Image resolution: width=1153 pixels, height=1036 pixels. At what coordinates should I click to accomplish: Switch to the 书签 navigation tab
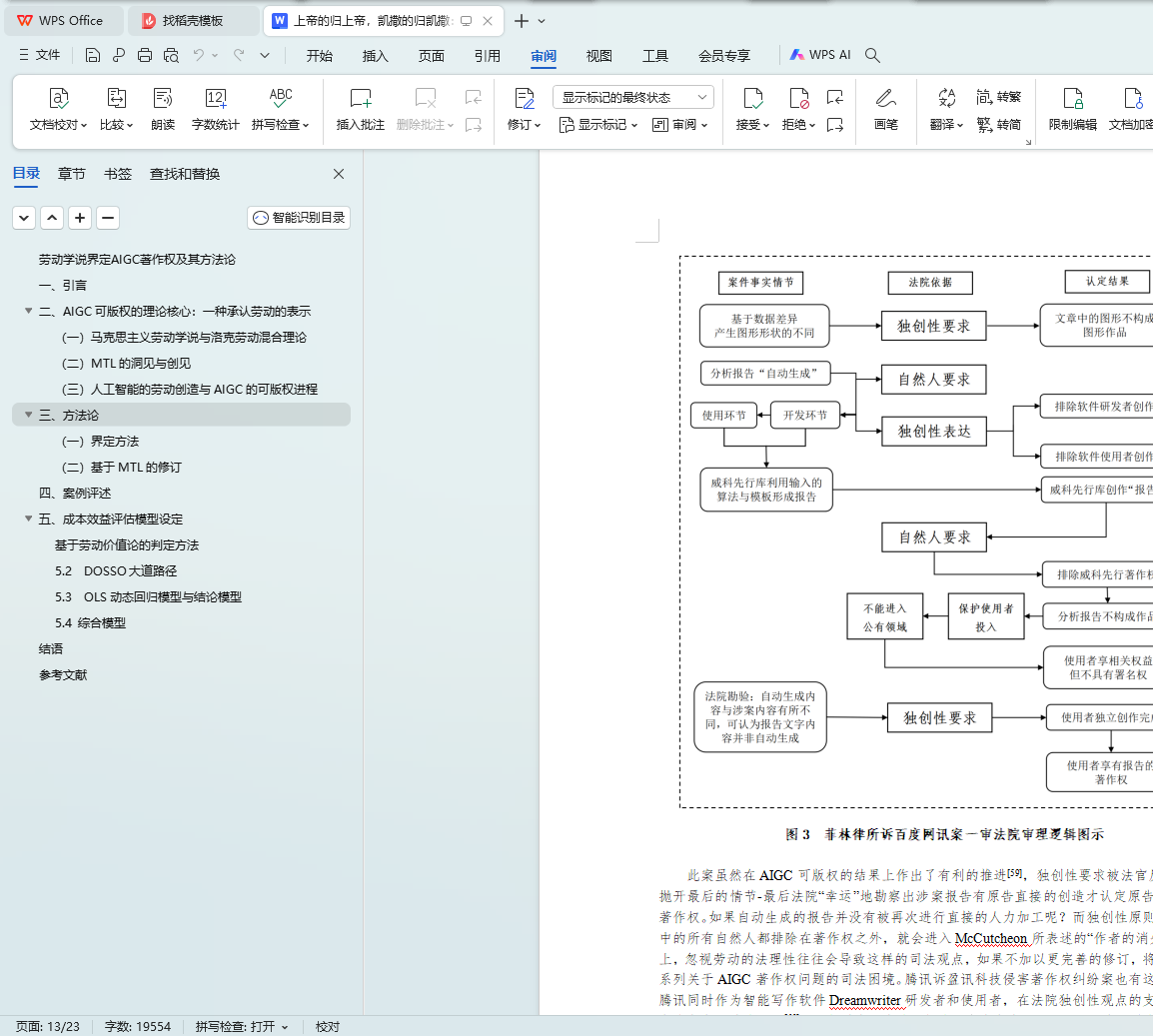point(118,174)
